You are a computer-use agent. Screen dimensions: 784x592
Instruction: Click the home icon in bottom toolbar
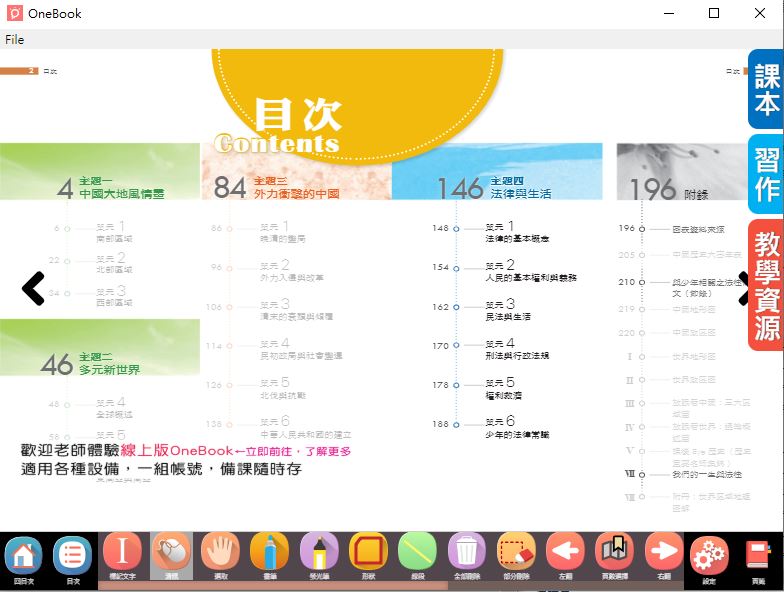(x=24, y=555)
